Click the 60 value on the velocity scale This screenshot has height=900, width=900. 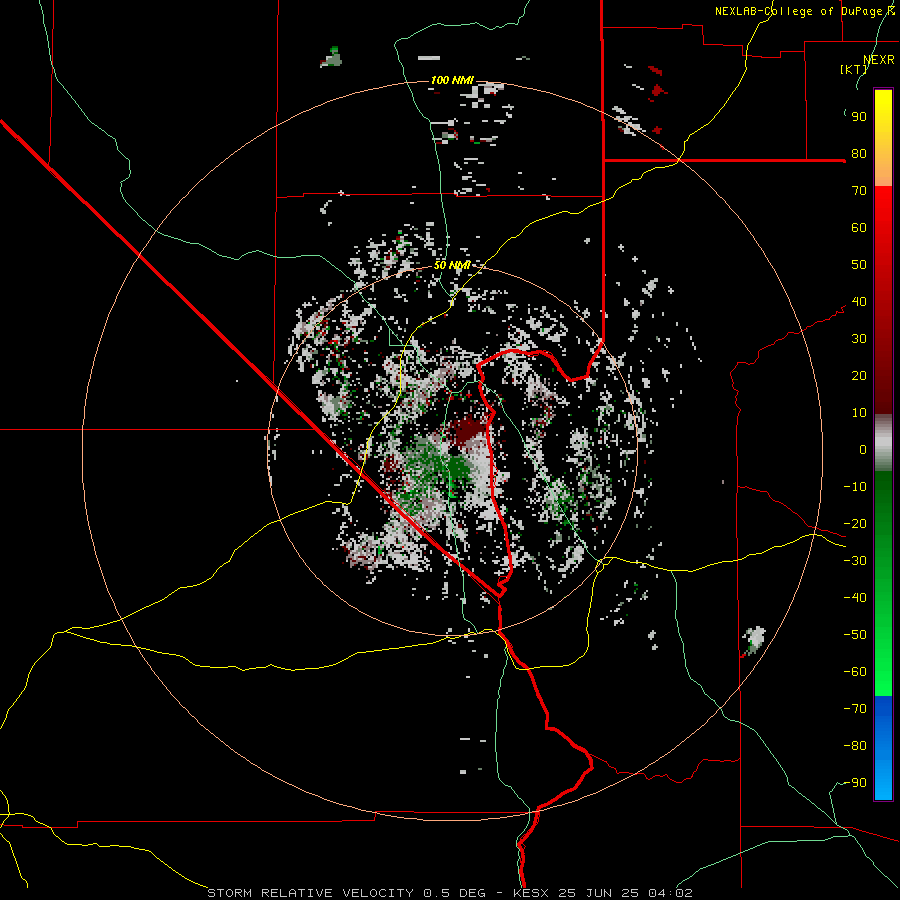pos(859,228)
